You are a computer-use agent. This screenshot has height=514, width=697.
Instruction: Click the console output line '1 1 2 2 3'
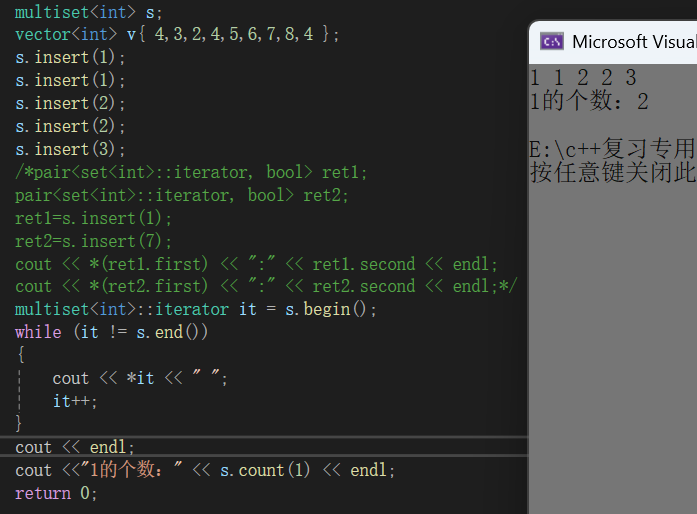[x=583, y=78]
